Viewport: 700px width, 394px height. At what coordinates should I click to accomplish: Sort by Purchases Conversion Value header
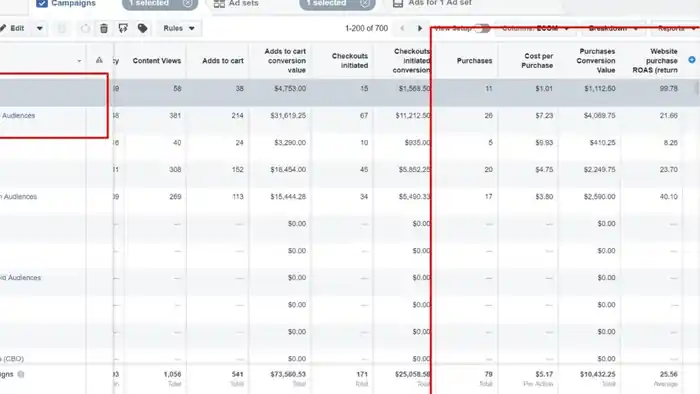(596, 61)
